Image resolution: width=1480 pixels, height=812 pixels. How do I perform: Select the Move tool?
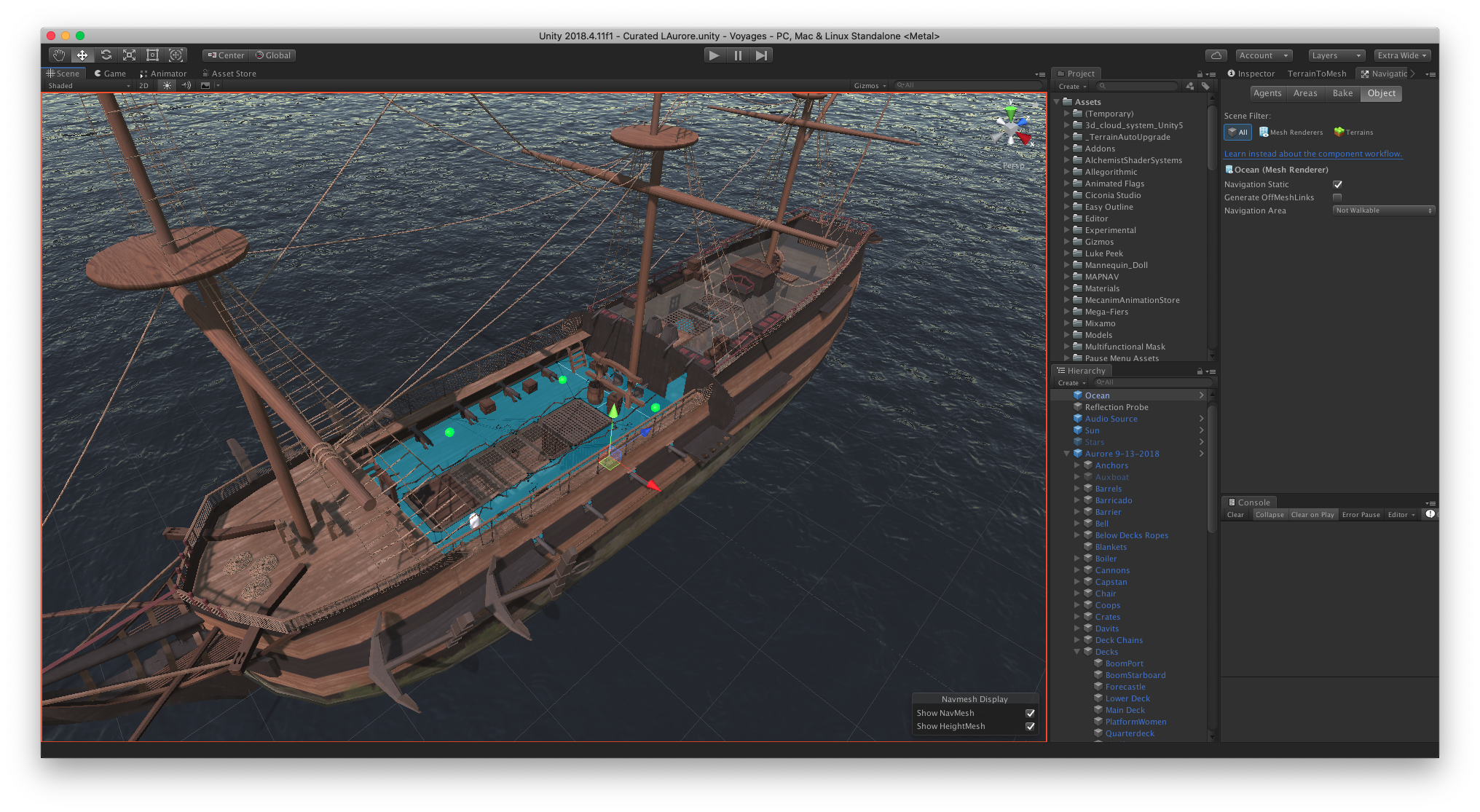[x=82, y=55]
